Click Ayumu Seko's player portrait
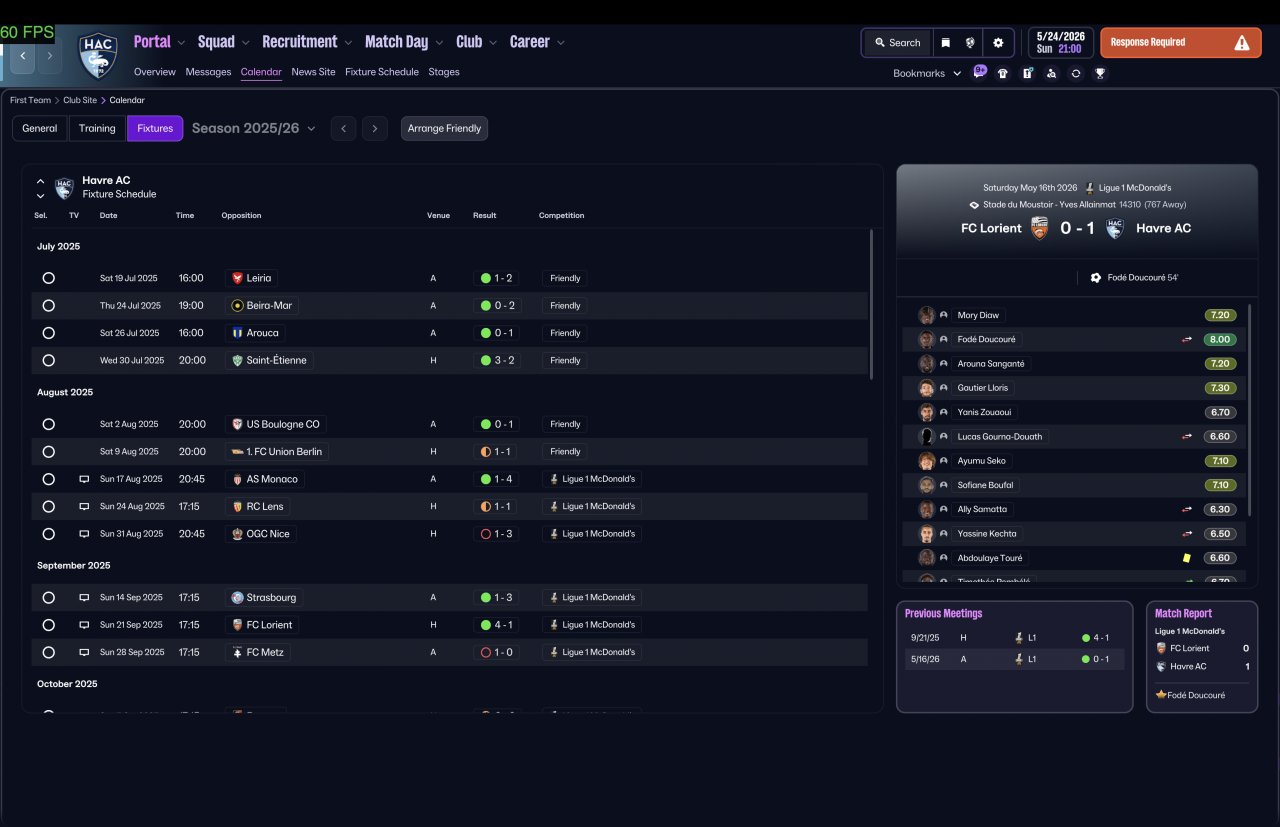The width and height of the screenshot is (1280, 827). pyautogui.click(x=927, y=461)
